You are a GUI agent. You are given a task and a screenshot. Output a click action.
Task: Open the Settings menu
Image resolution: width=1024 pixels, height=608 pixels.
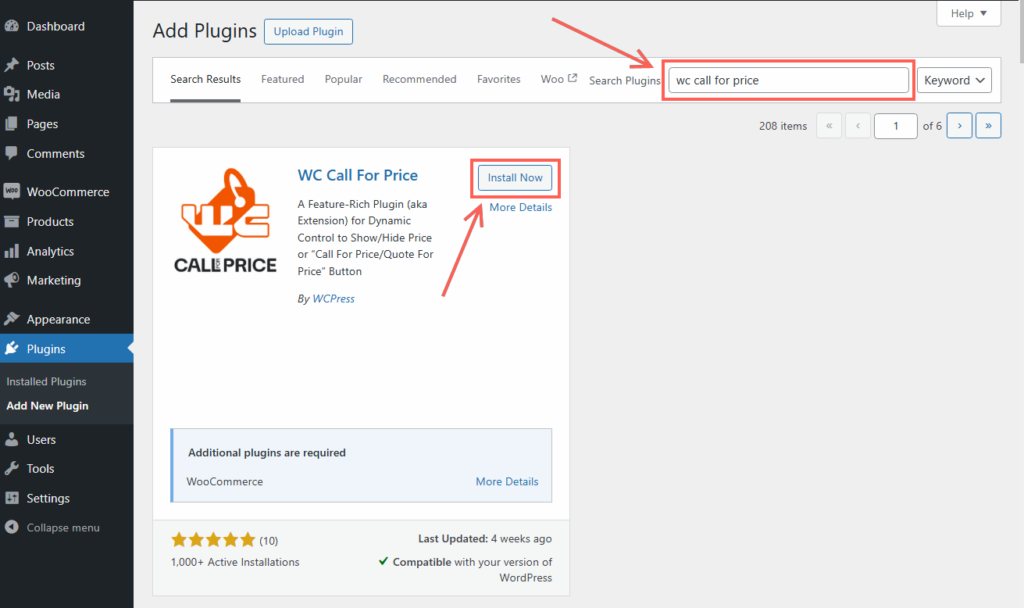pyautogui.click(x=67, y=498)
